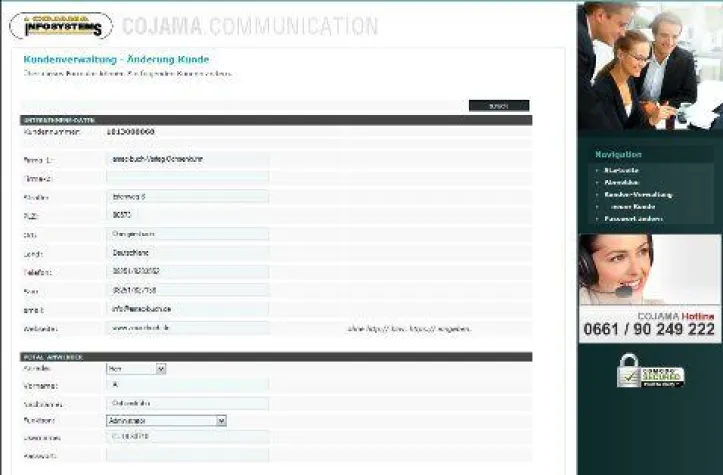723x475 pixels.
Task: Click the Ort input field
Action: 188,234
